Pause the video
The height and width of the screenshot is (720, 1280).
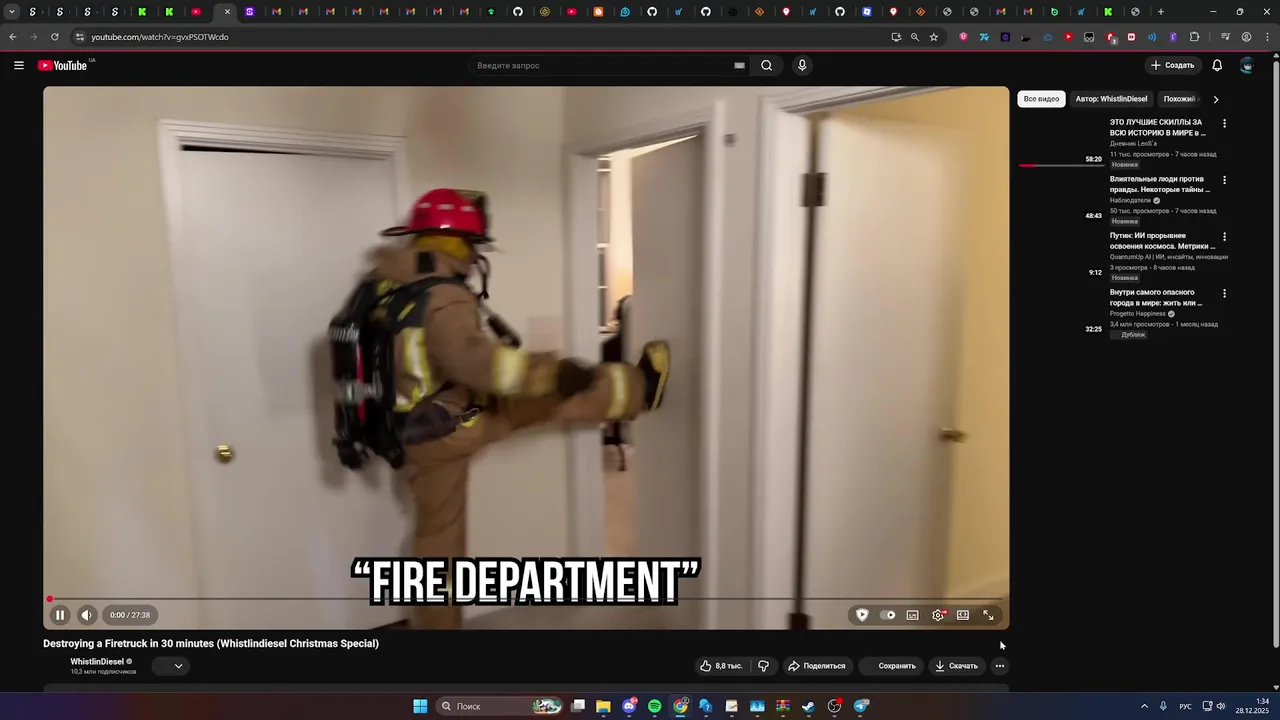coord(60,615)
